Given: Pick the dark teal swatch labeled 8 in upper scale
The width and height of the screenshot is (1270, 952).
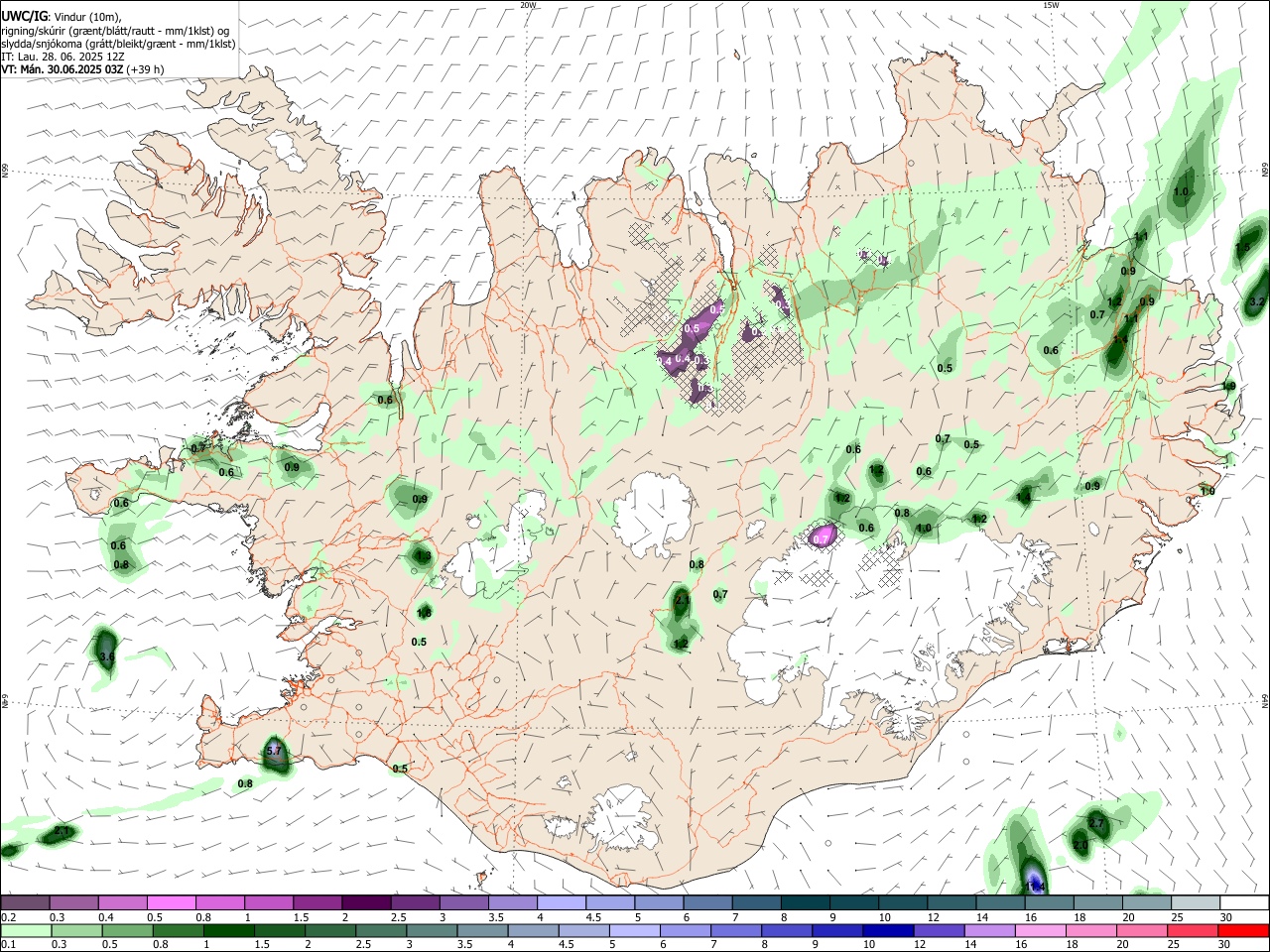Looking at the screenshot, I should 806,902.
